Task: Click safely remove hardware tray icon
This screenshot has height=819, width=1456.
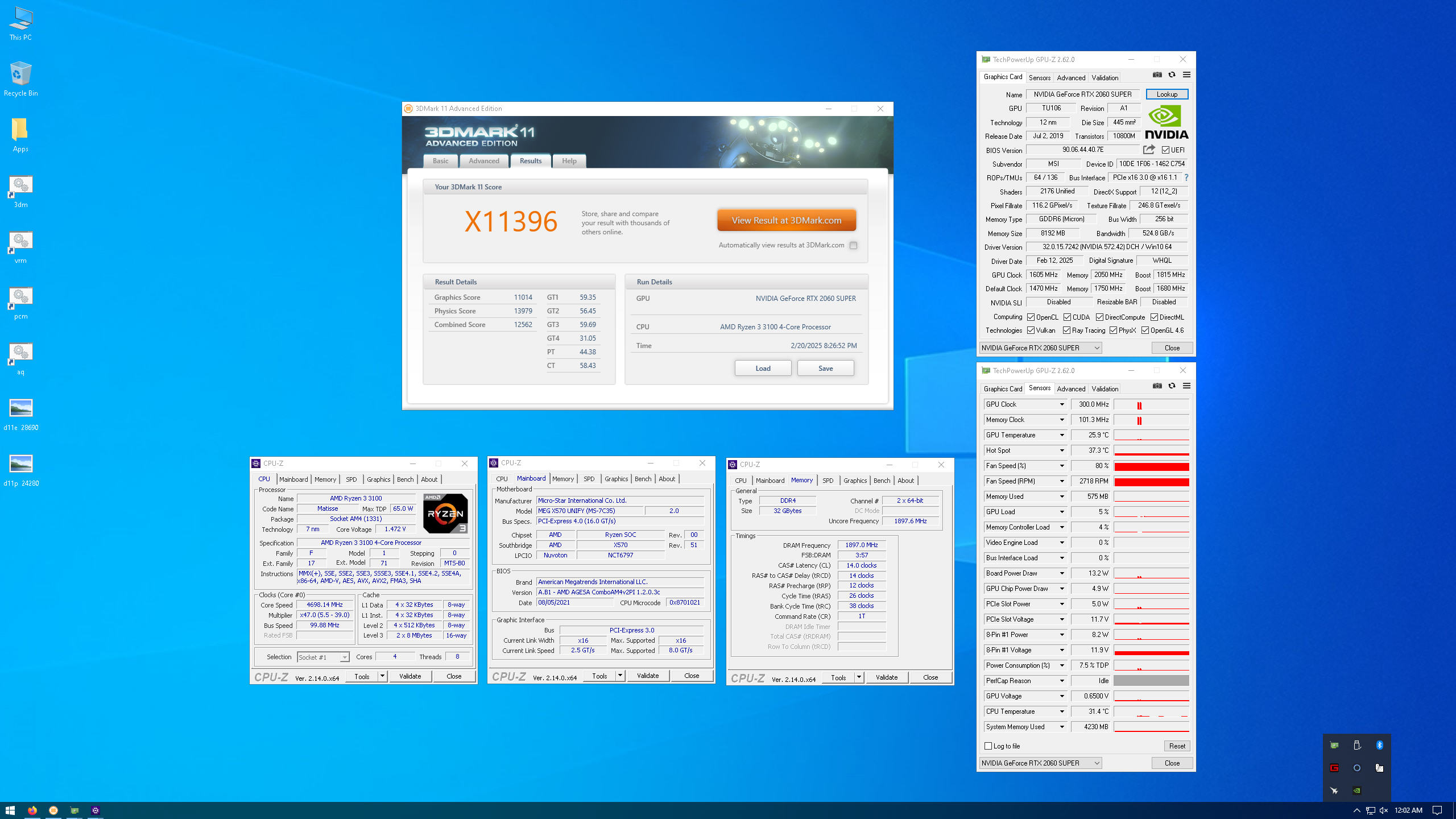Action: point(1356,745)
